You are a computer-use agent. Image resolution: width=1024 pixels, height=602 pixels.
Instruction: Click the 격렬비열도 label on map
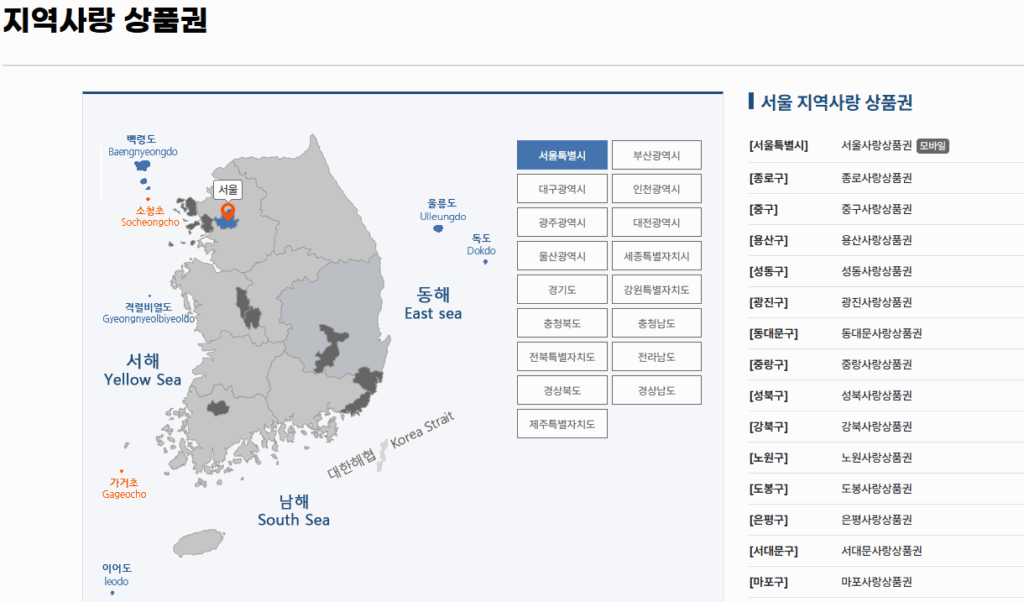(x=149, y=313)
